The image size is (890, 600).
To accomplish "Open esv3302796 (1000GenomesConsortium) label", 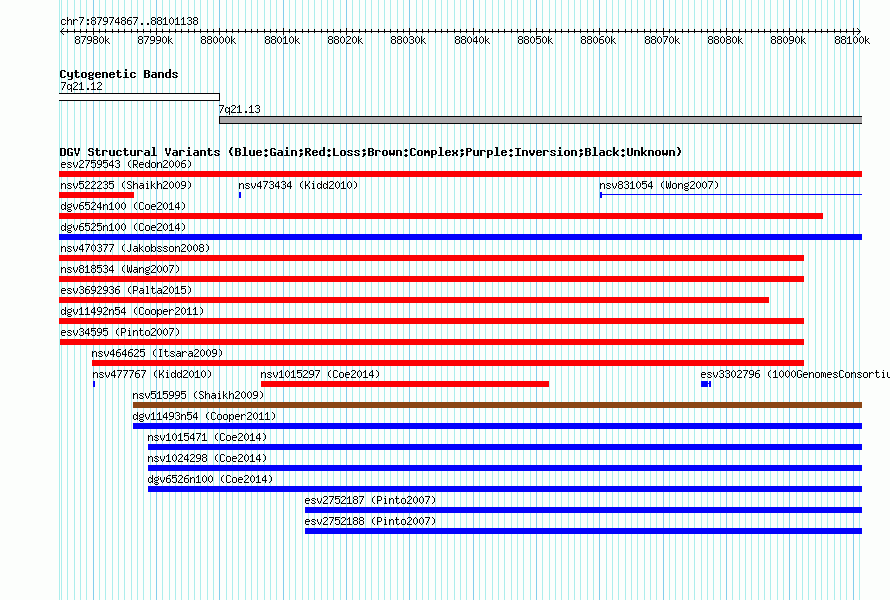I will coord(795,374).
